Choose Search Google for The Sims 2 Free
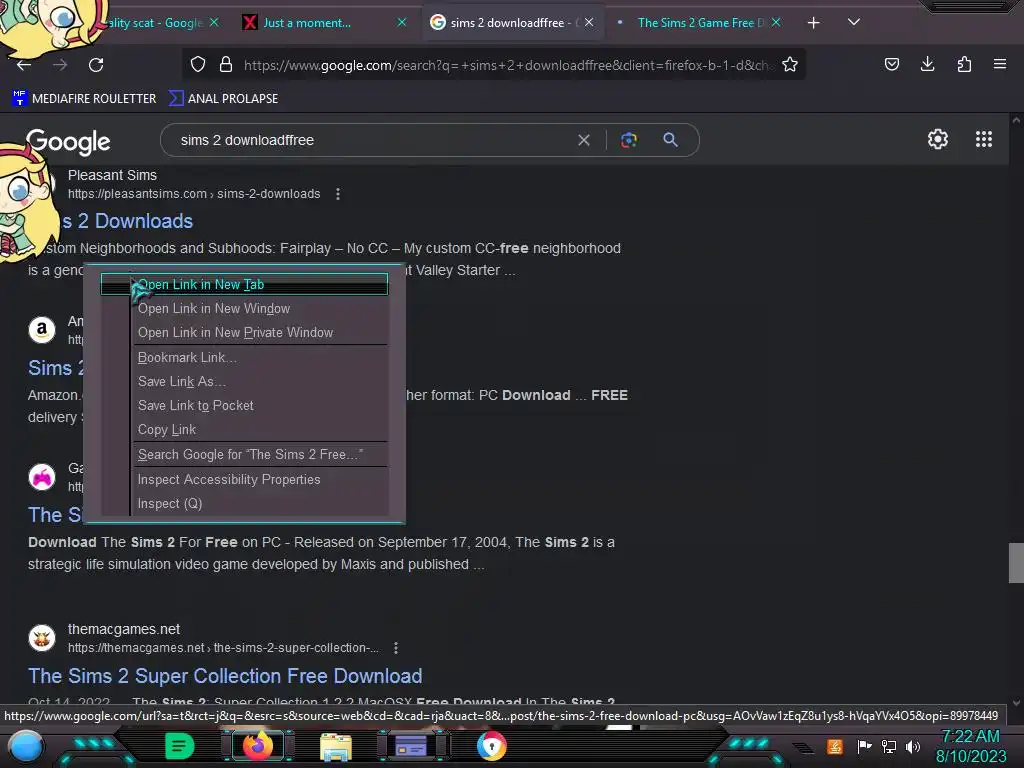The height and width of the screenshot is (768, 1024). pyautogui.click(x=244, y=455)
